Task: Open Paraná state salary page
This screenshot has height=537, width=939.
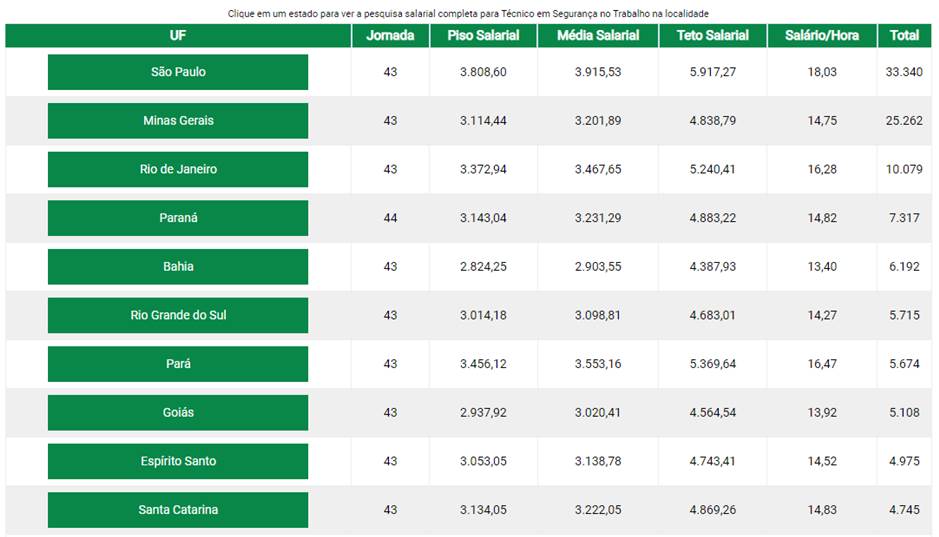Action: 178,218
